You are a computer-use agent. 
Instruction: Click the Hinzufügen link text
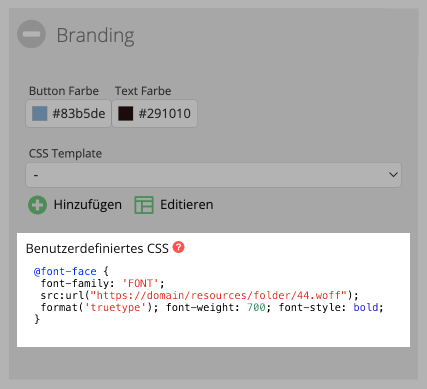click(x=88, y=205)
